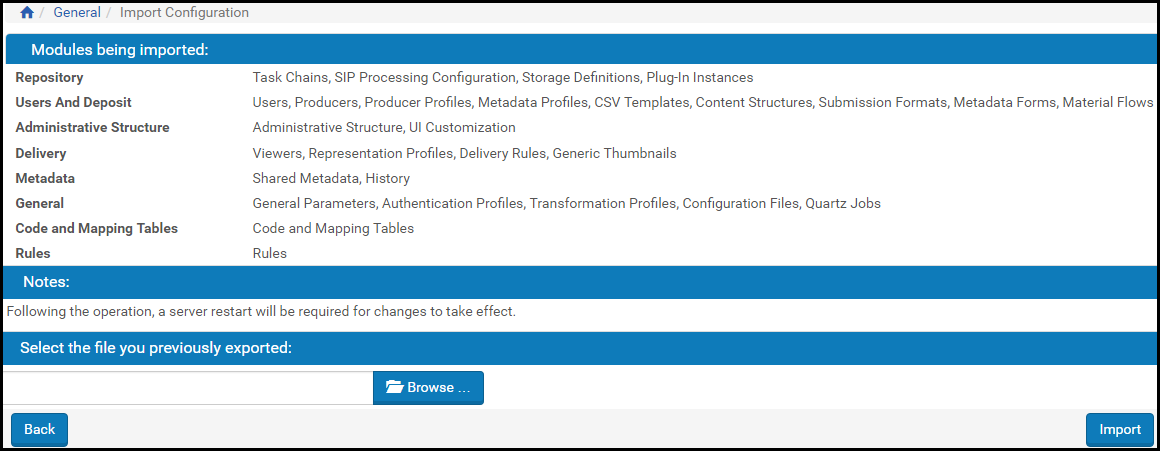
Task: Click the home icon in breadcrumb
Action: coord(27,13)
